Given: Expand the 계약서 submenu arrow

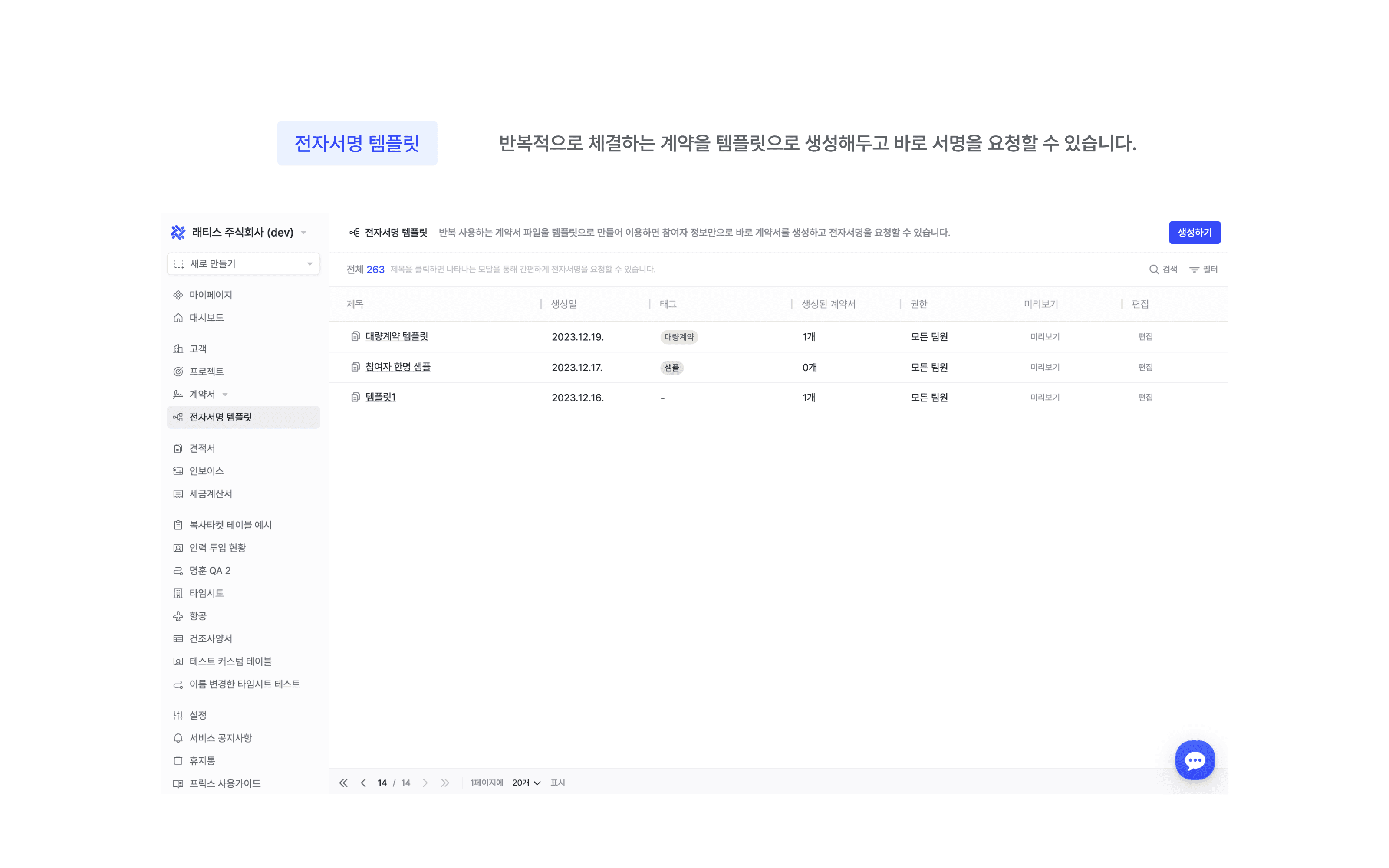Looking at the screenshot, I should click(225, 395).
